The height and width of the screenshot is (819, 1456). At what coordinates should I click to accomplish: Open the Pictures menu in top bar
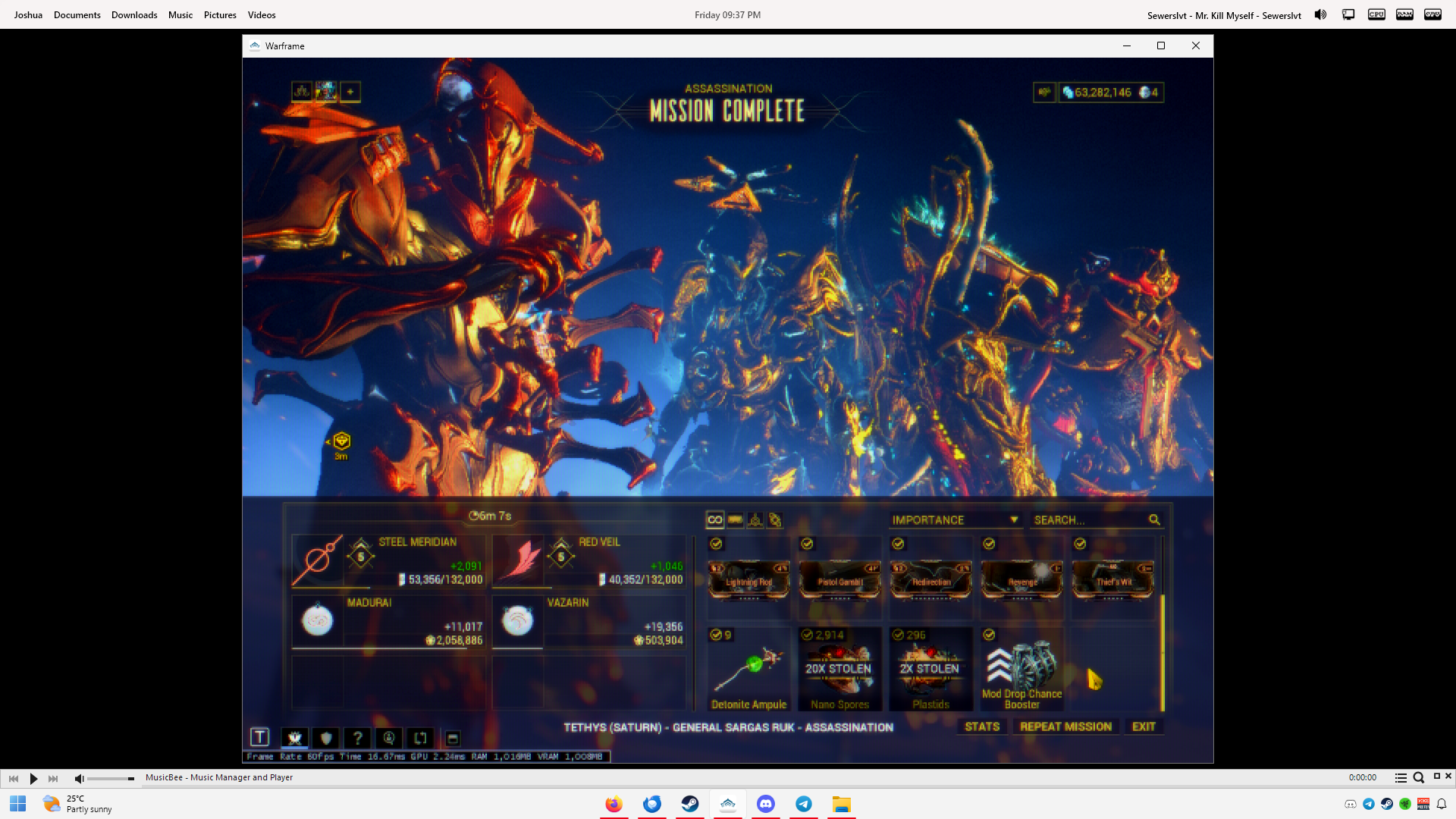(x=220, y=14)
